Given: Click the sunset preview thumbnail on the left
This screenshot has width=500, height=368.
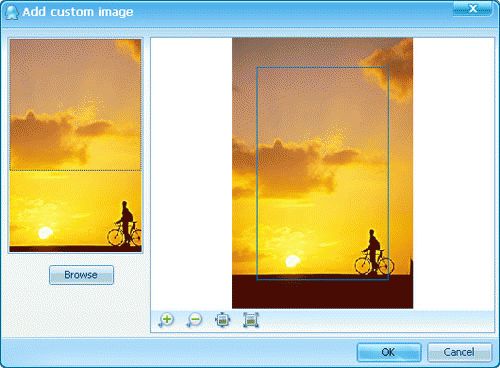Looking at the screenshot, I should [x=76, y=146].
